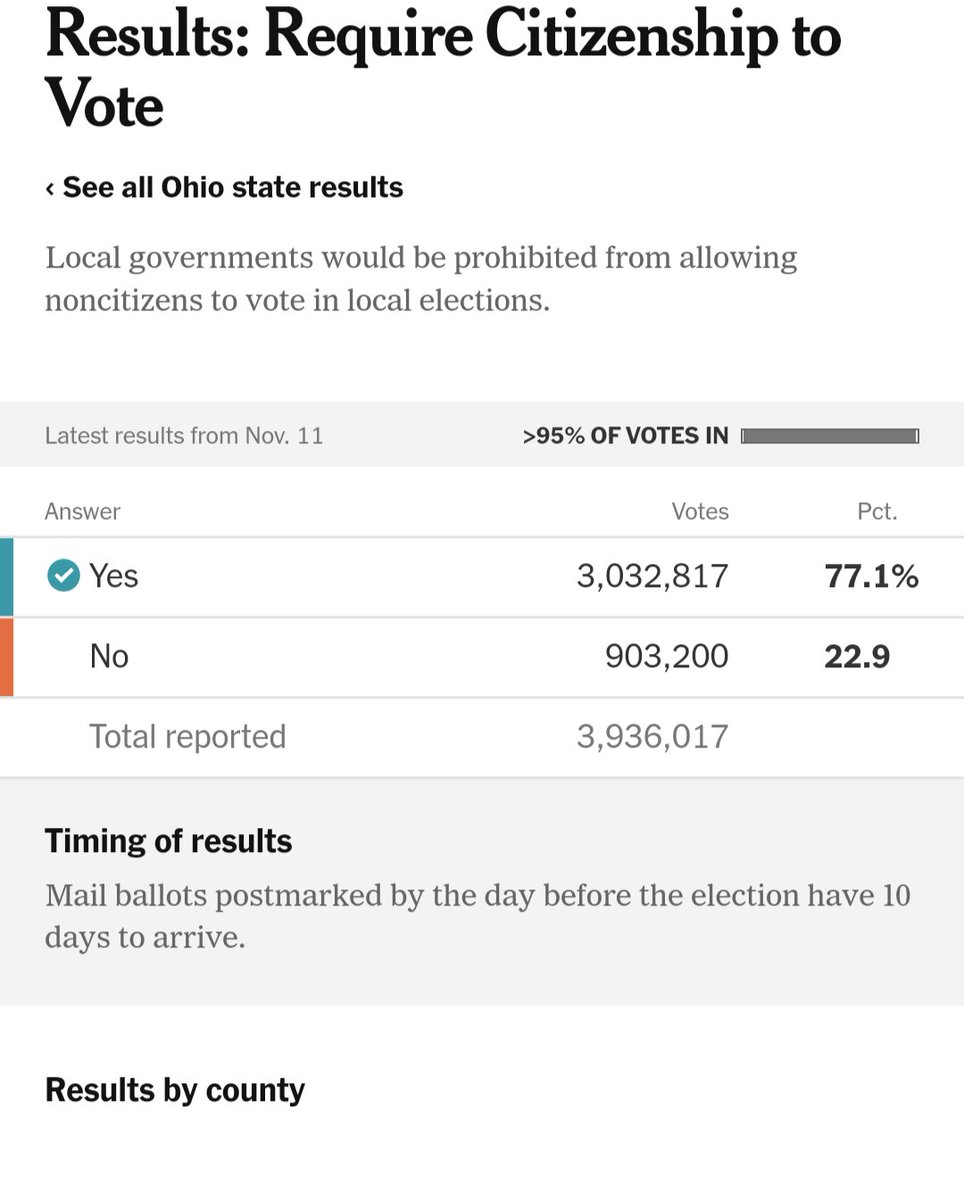Viewport: 964px width, 1200px height.
Task: Select the No answer label
Action: pyautogui.click(x=109, y=656)
